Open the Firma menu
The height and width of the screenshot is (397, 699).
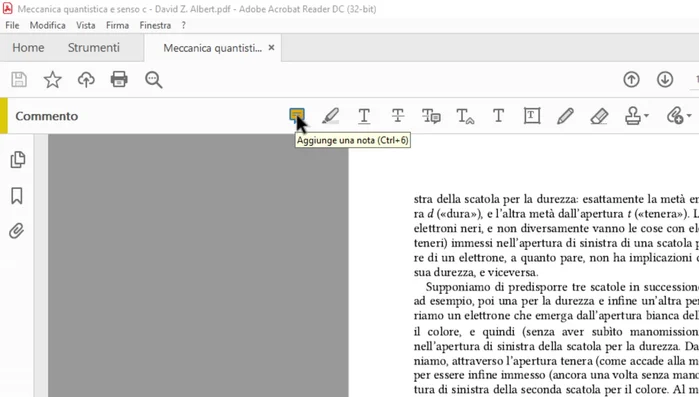pos(117,25)
